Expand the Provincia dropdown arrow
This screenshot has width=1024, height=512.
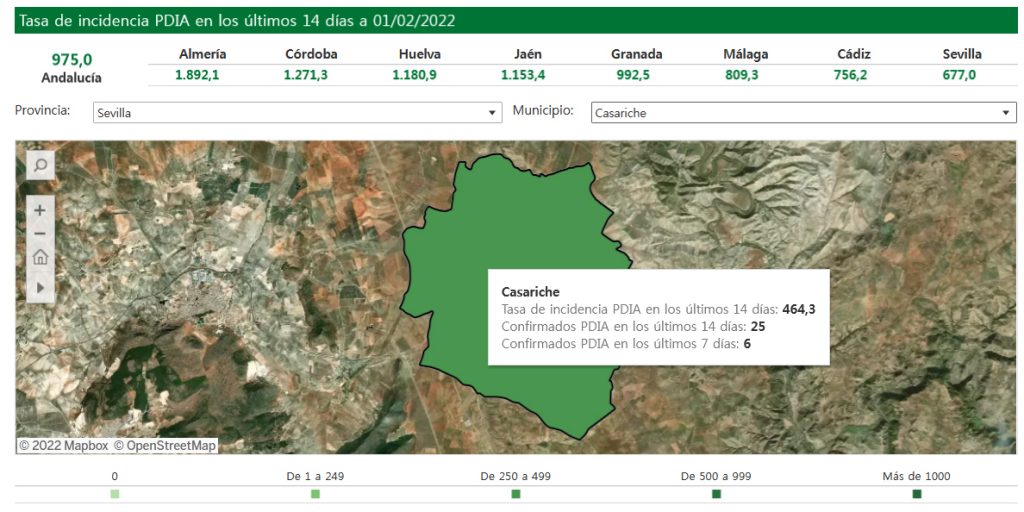[x=492, y=113]
